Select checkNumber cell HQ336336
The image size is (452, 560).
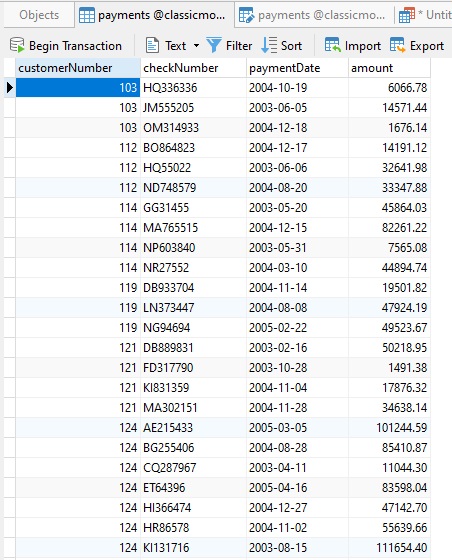tap(193, 88)
